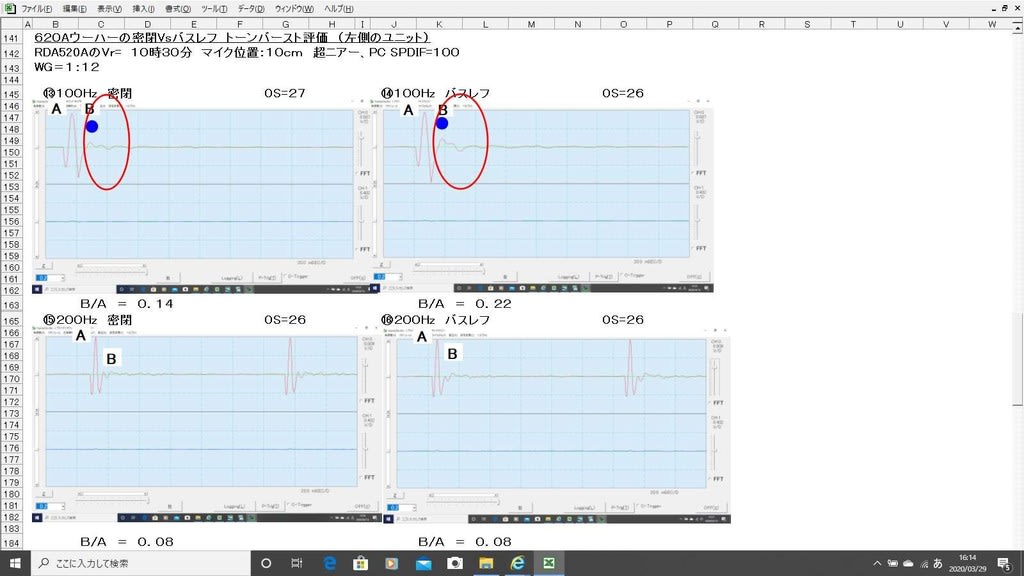Open the 書式(O) menu
This screenshot has width=1024, height=576.
click(x=178, y=8)
